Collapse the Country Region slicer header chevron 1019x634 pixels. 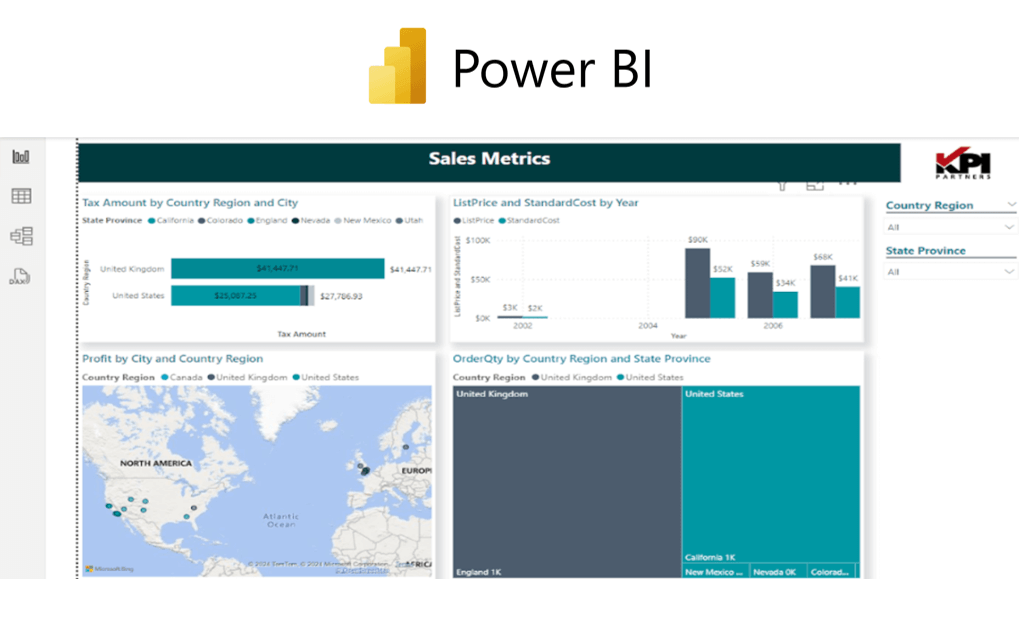(1011, 205)
